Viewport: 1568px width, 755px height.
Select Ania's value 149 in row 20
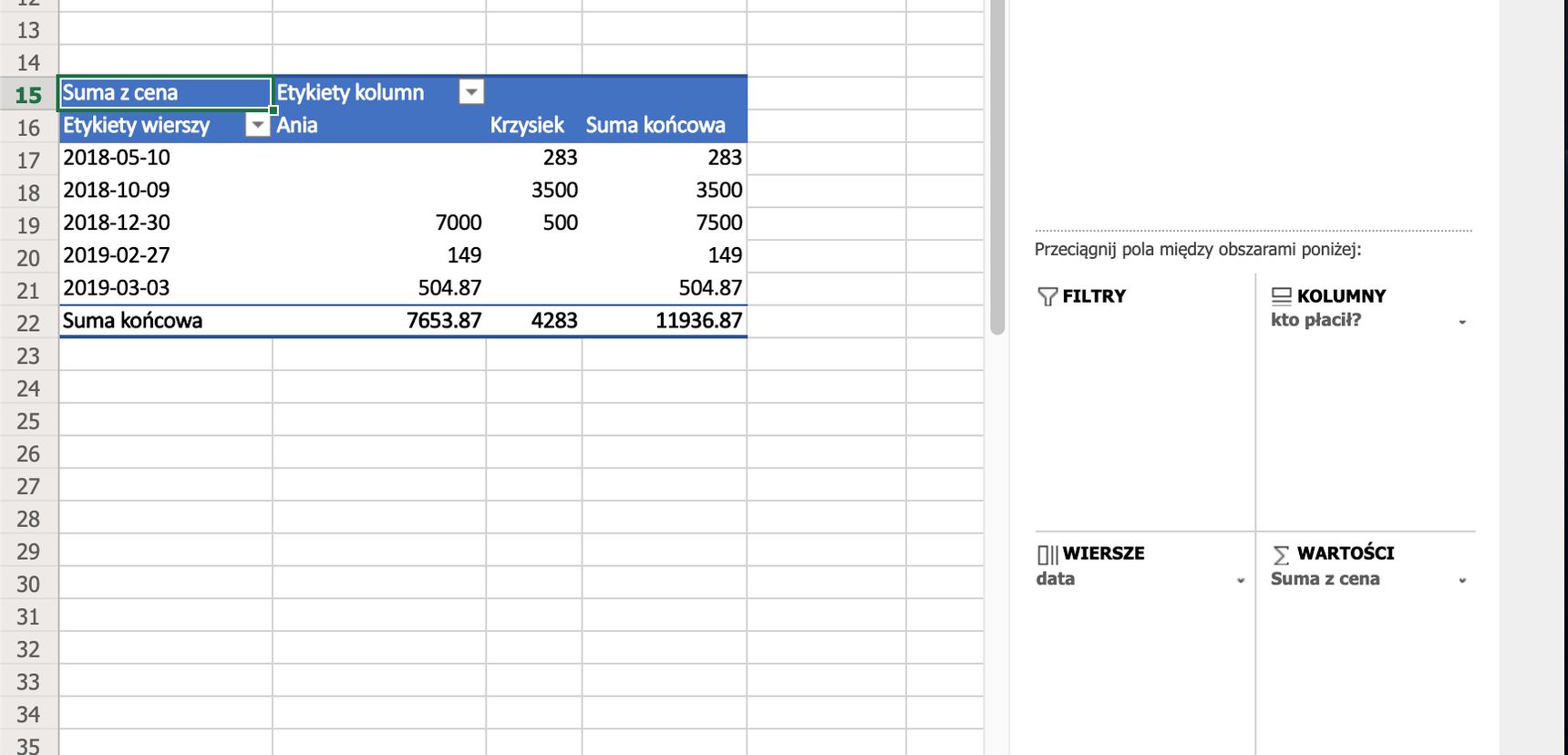point(379,256)
